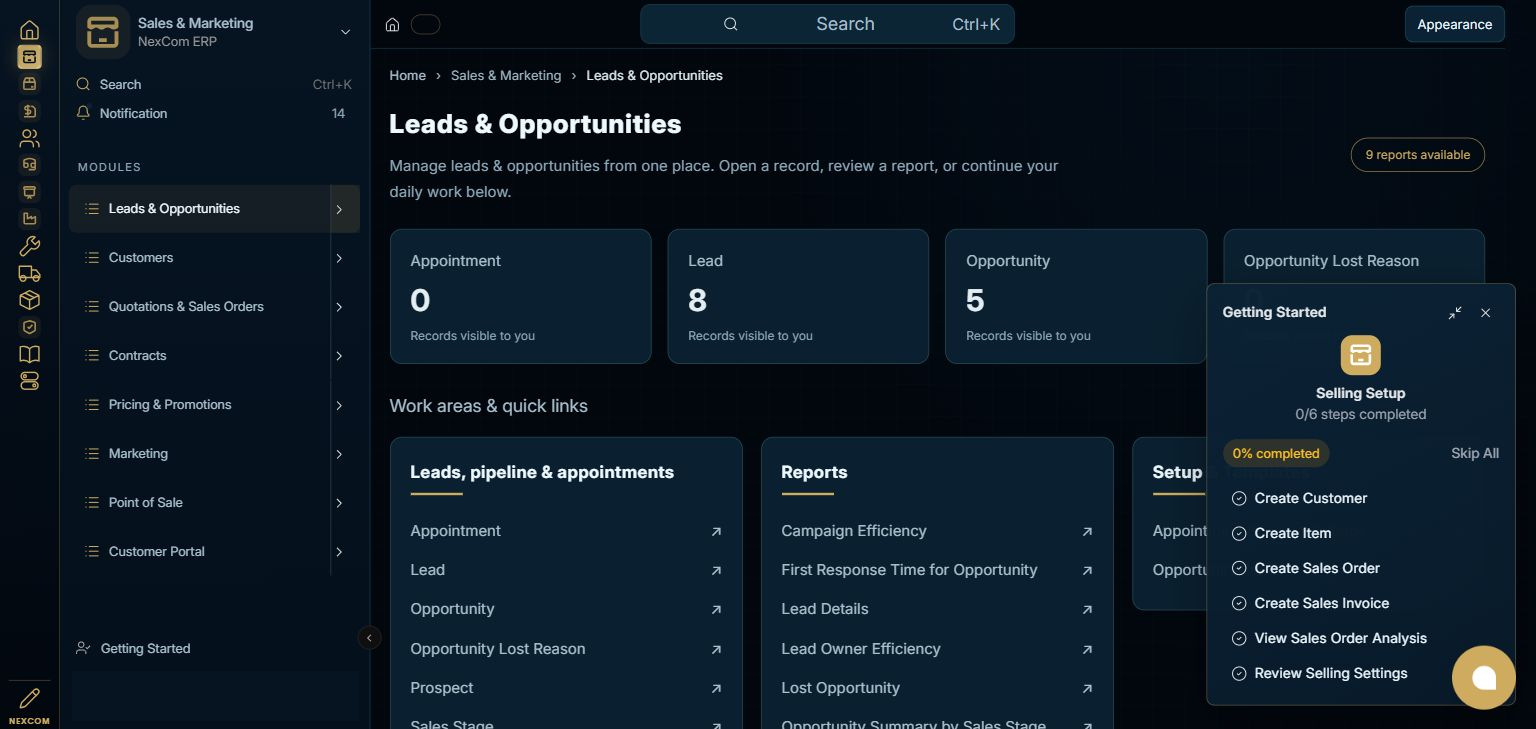1536x729 pixels.
Task: Open the Sales & Marketing workspace dropdown
Action: tap(345, 32)
